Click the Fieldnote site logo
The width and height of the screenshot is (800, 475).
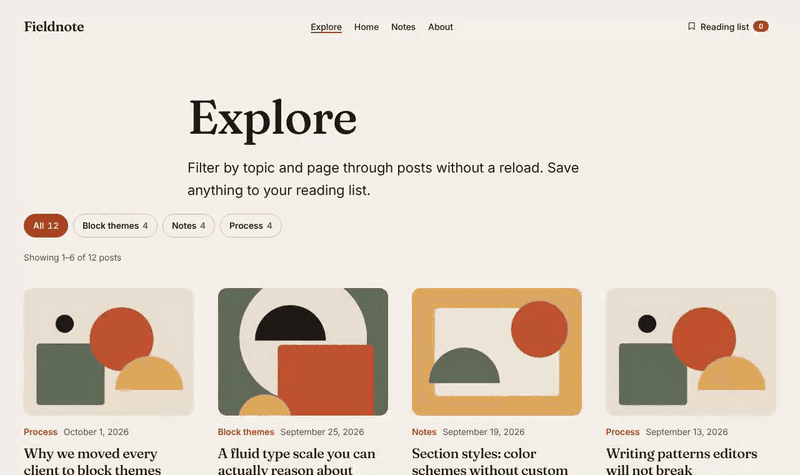[x=54, y=27]
